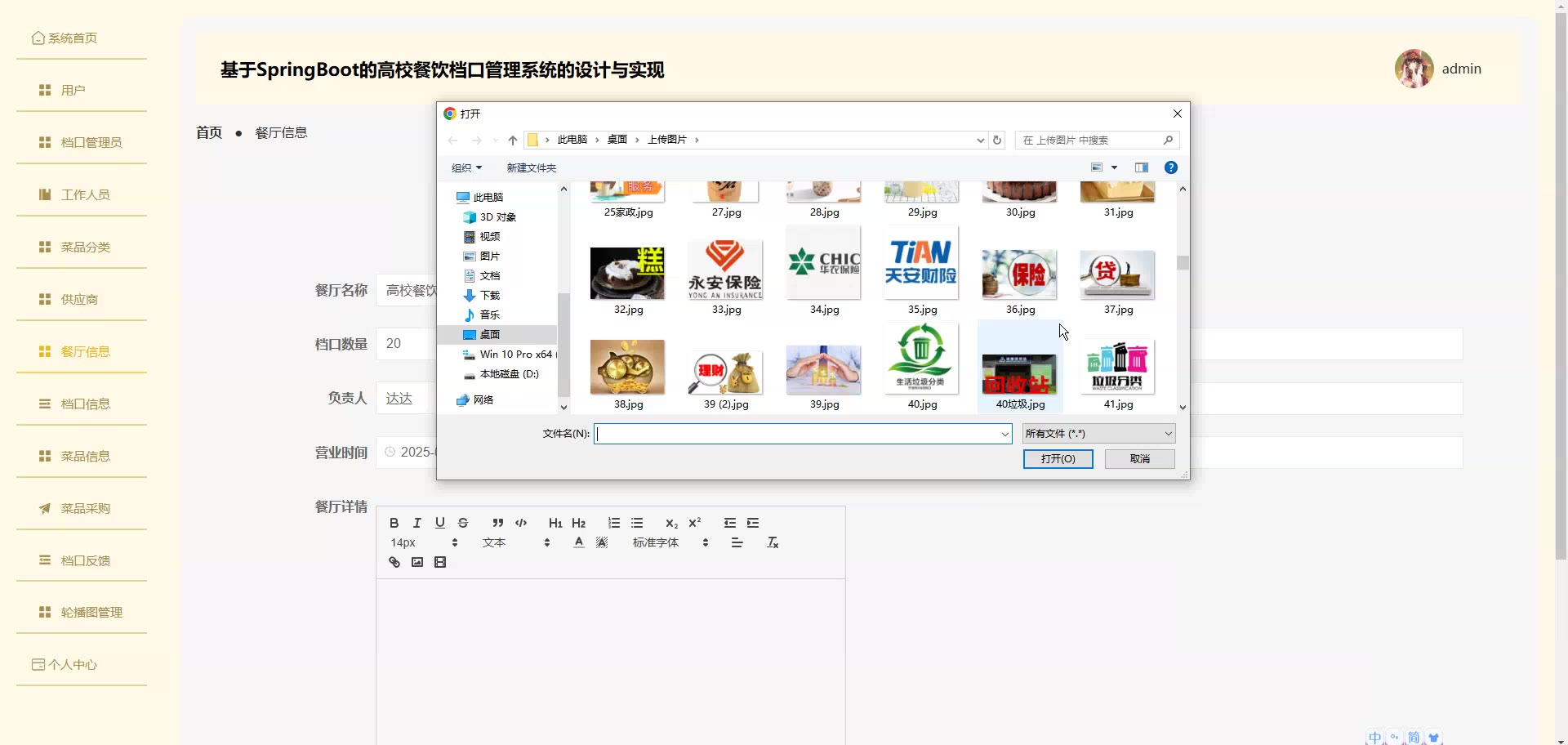Open the text background color picker
The width and height of the screenshot is (1568, 745).
(x=602, y=542)
